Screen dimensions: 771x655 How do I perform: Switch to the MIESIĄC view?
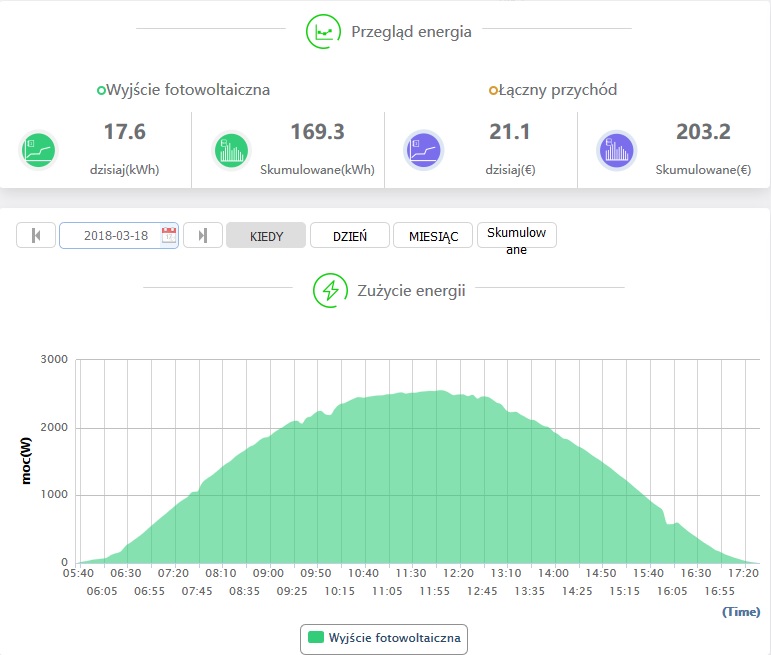click(x=432, y=236)
